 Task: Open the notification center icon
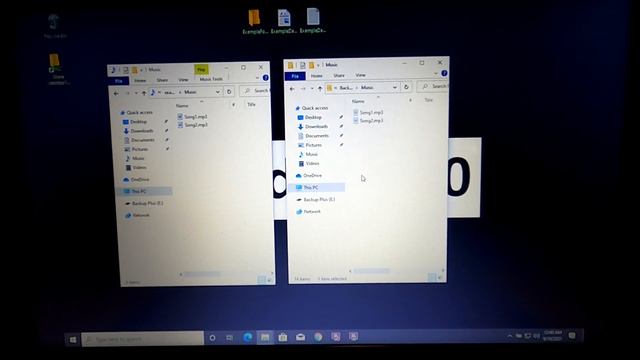[x=572, y=336]
